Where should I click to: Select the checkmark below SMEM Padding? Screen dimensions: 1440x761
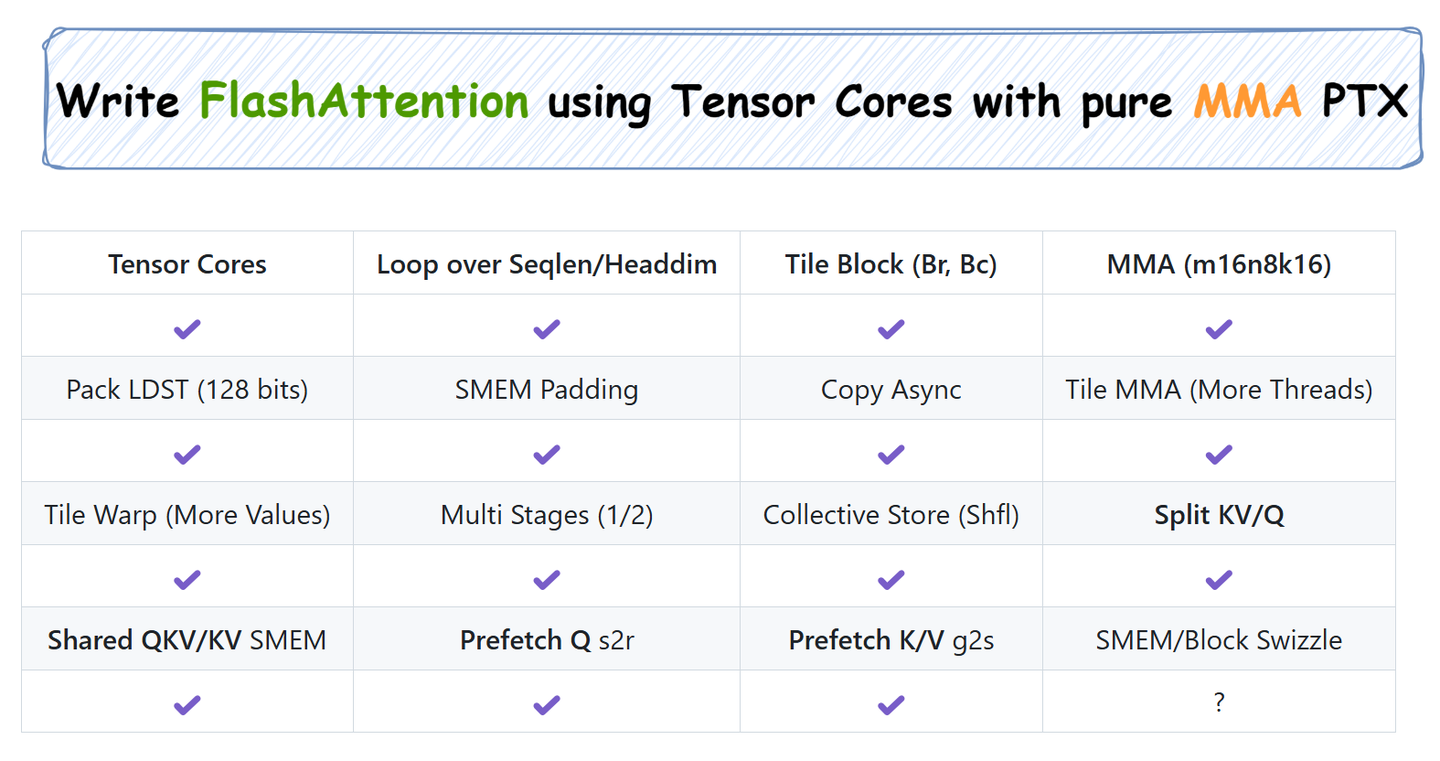[x=546, y=455]
